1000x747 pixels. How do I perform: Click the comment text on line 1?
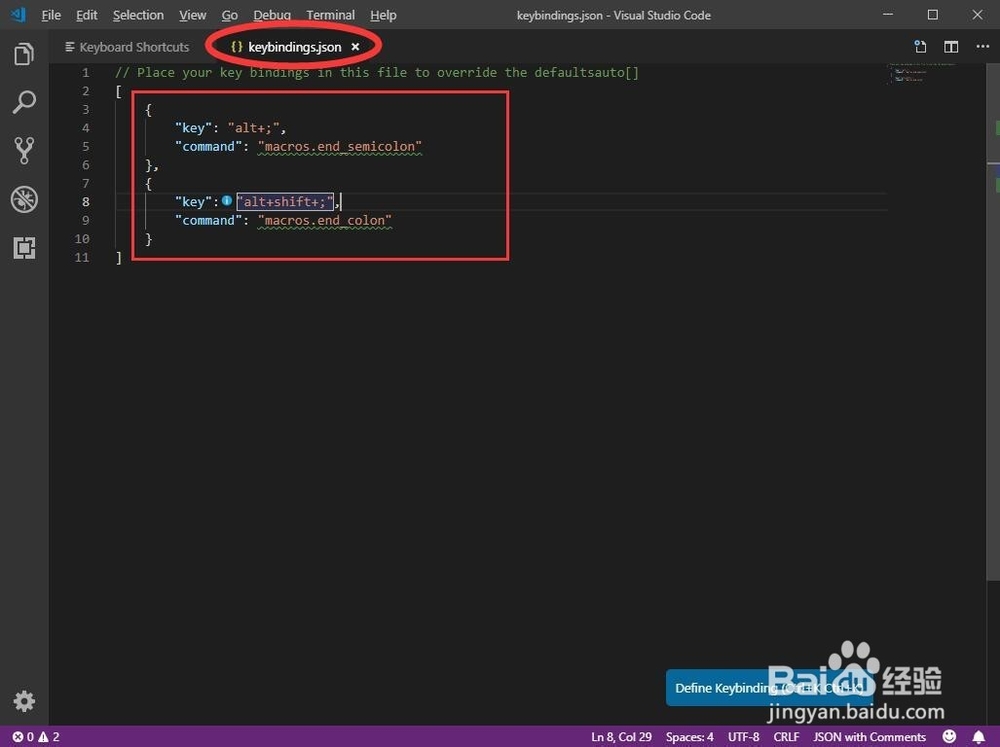[x=376, y=72]
